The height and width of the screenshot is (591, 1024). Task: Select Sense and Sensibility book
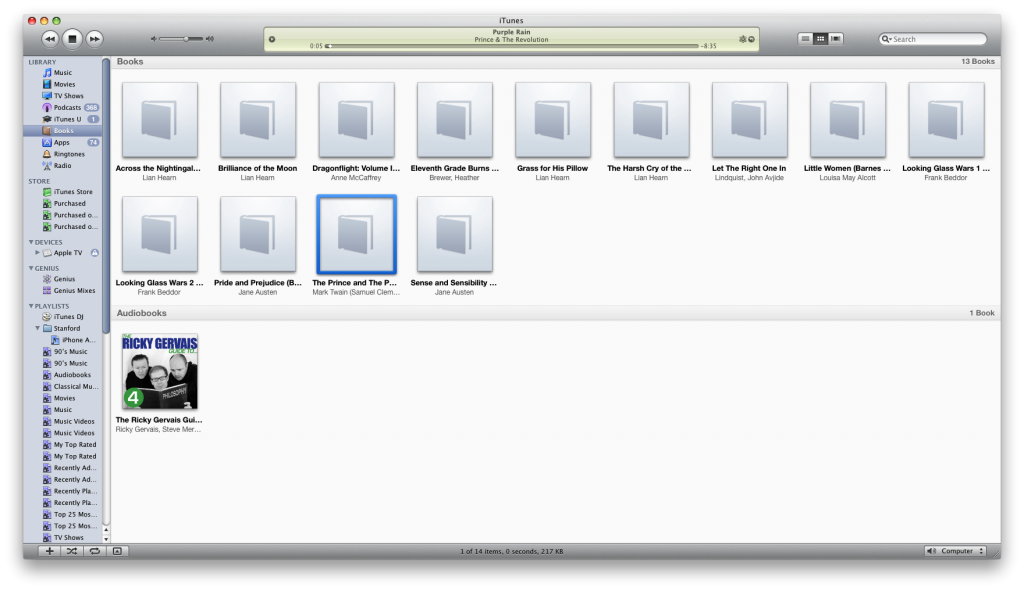(455, 234)
